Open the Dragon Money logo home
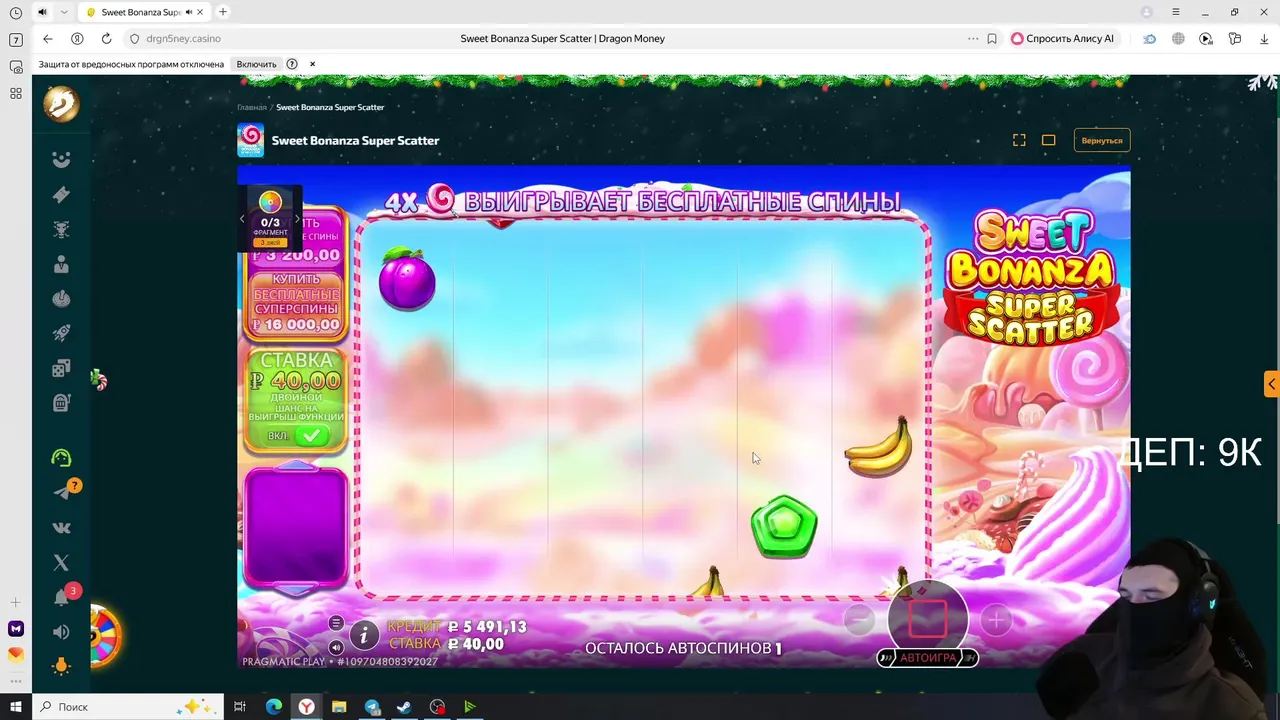 tap(61, 103)
